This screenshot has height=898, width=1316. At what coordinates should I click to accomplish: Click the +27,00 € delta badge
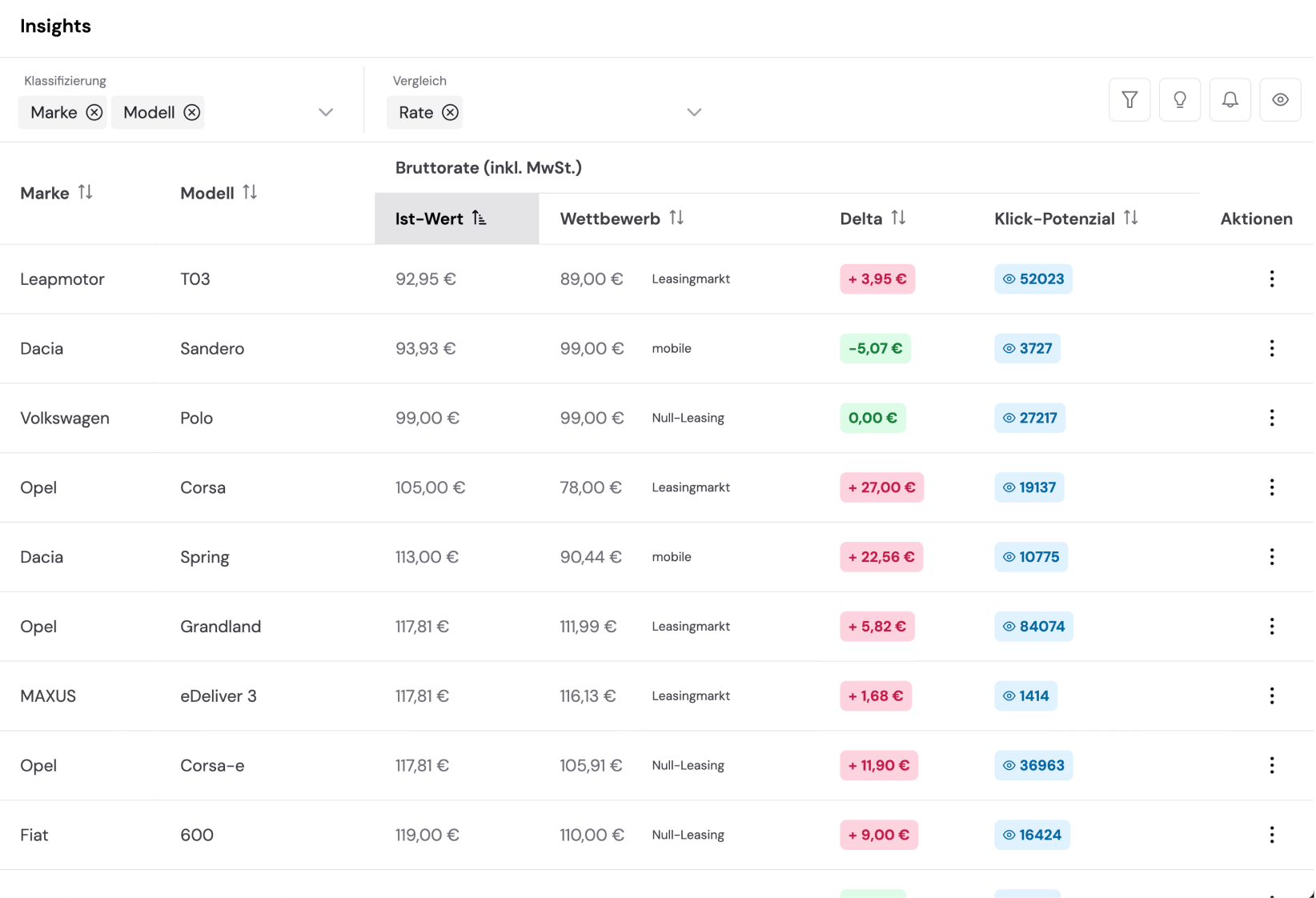(x=881, y=487)
